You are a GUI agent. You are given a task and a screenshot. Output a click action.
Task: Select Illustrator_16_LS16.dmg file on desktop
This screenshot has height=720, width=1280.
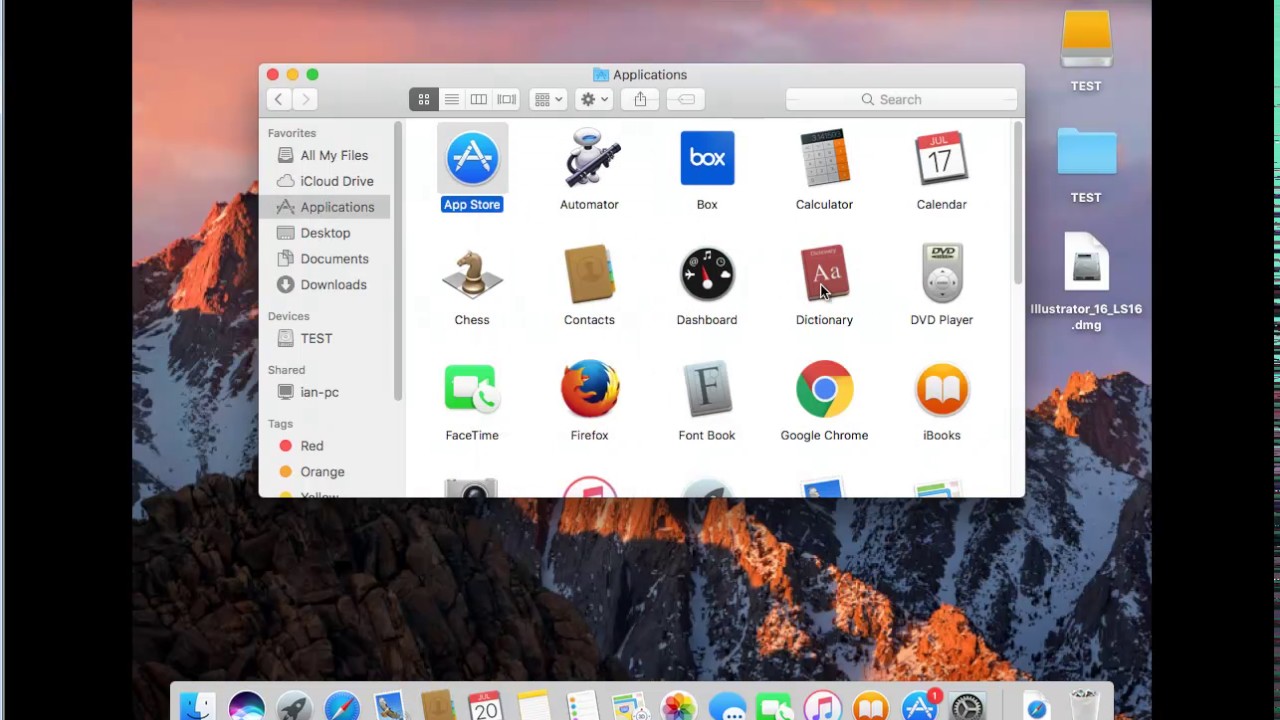(x=1086, y=263)
